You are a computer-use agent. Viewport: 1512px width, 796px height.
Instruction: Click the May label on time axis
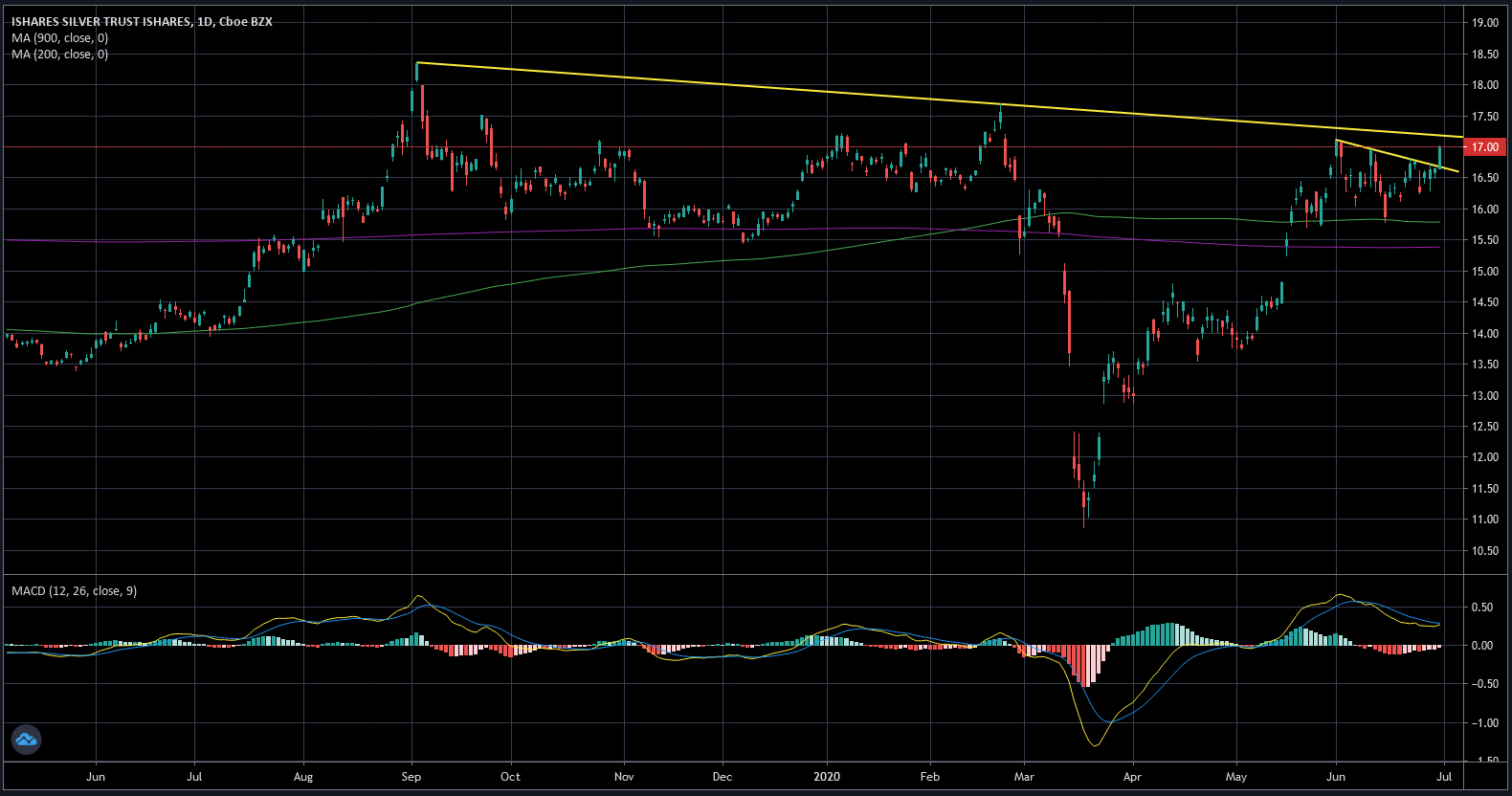click(x=1236, y=777)
